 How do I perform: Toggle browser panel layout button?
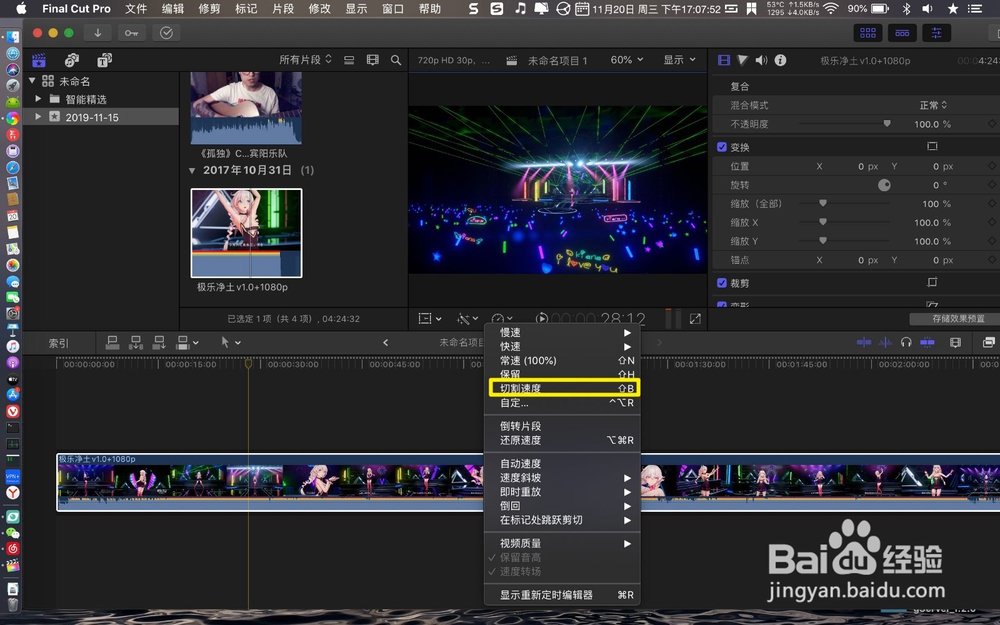coord(868,33)
